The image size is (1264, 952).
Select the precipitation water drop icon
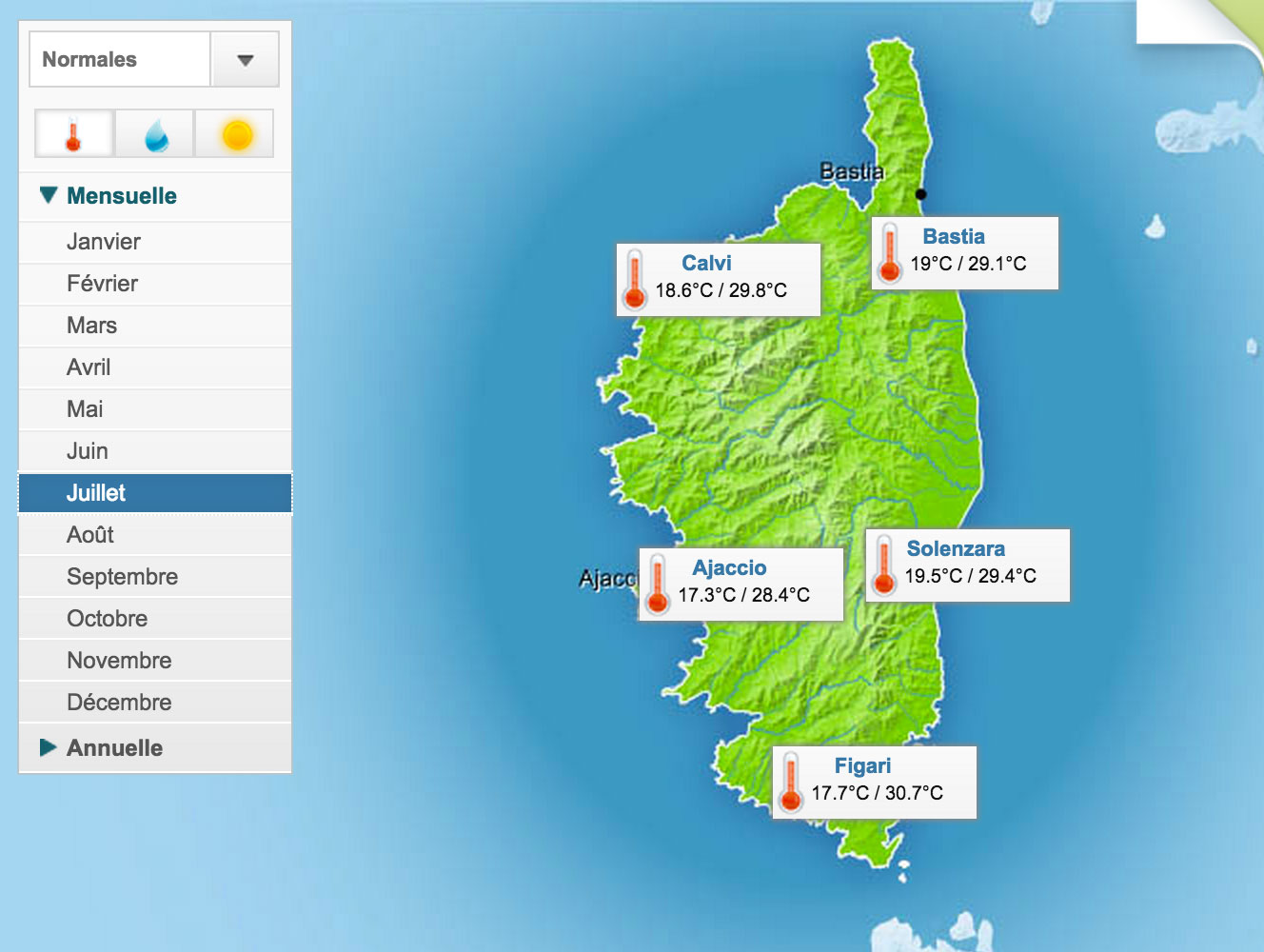[155, 133]
